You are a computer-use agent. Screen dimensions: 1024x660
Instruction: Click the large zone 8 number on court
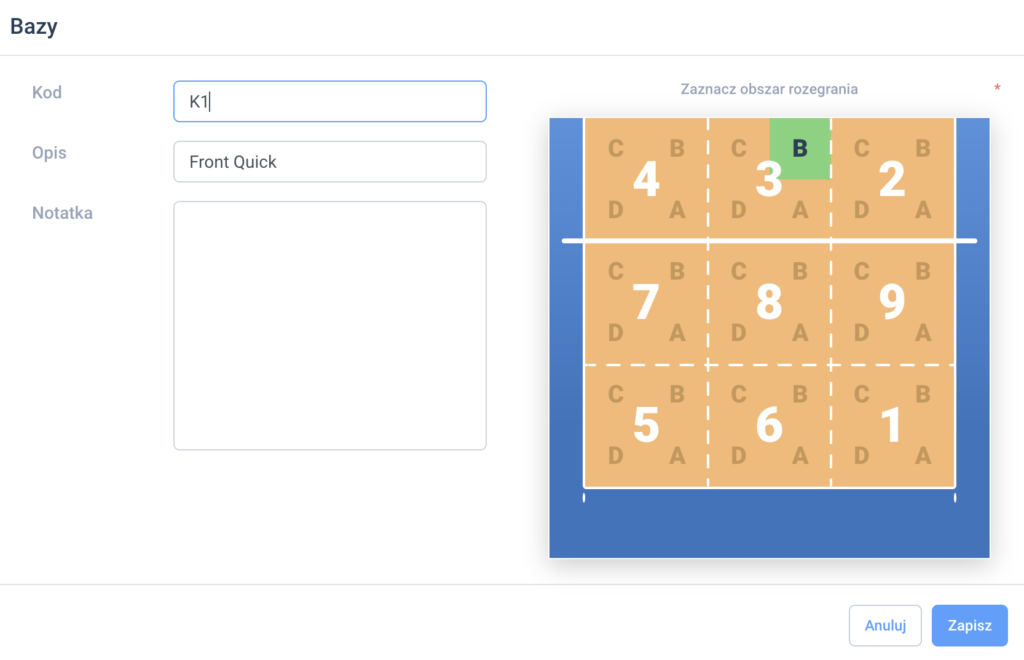tap(768, 303)
